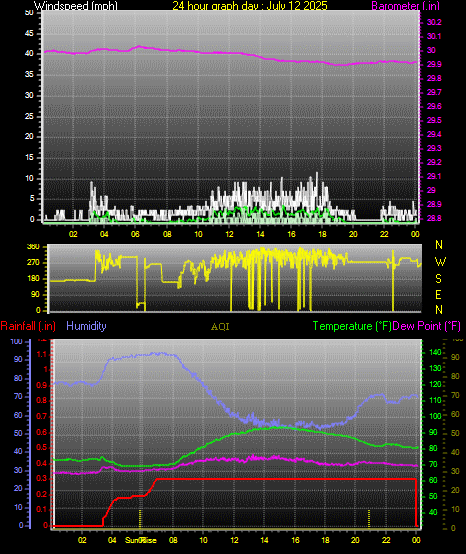Image resolution: width=466 pixels, height=554 pixels.
Task: Select the 1.1 rainfall scale label
Action: click(42, 354)
